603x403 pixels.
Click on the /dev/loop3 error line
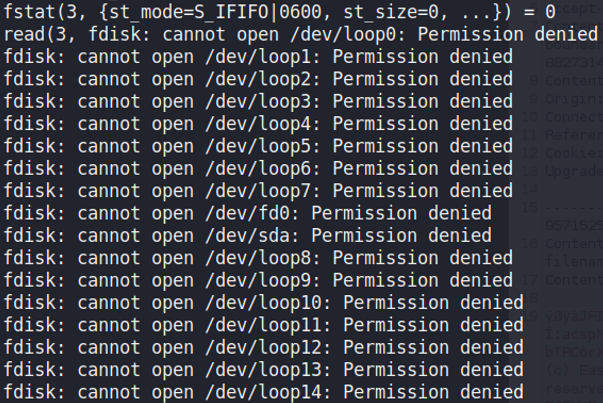[258, 101]
